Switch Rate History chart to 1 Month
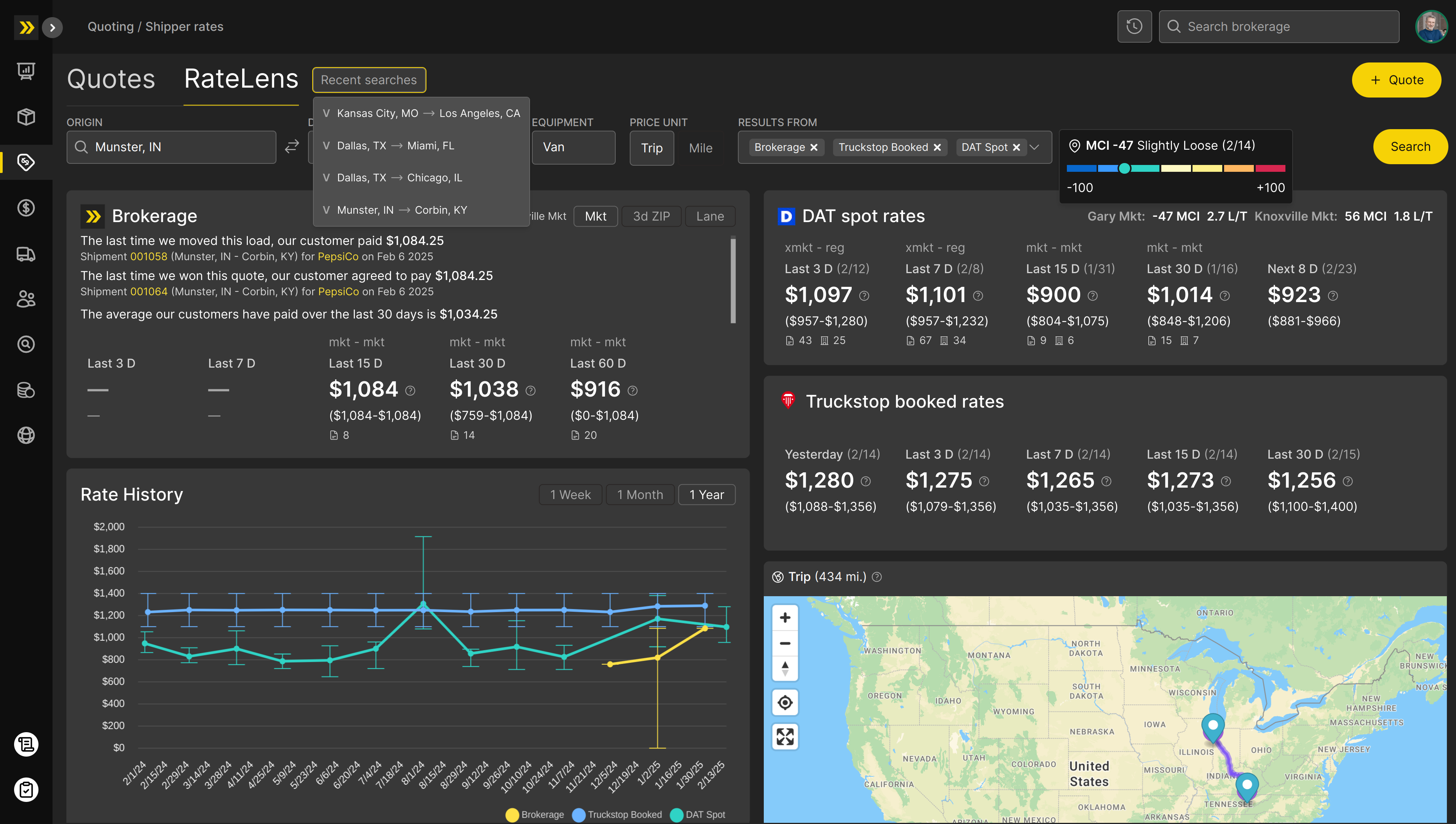Image resolution: width=1456 pixels, height=824 pixels. (640, 494)
